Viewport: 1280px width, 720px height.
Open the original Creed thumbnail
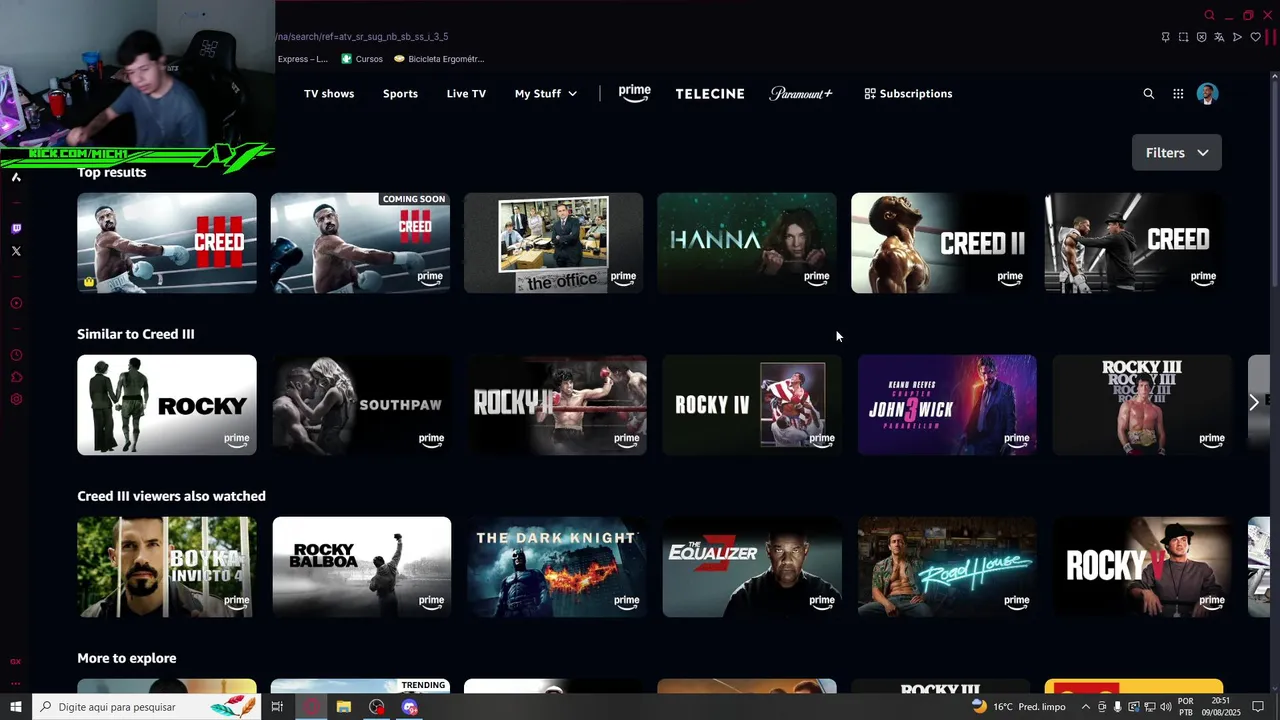(1133, 243)
